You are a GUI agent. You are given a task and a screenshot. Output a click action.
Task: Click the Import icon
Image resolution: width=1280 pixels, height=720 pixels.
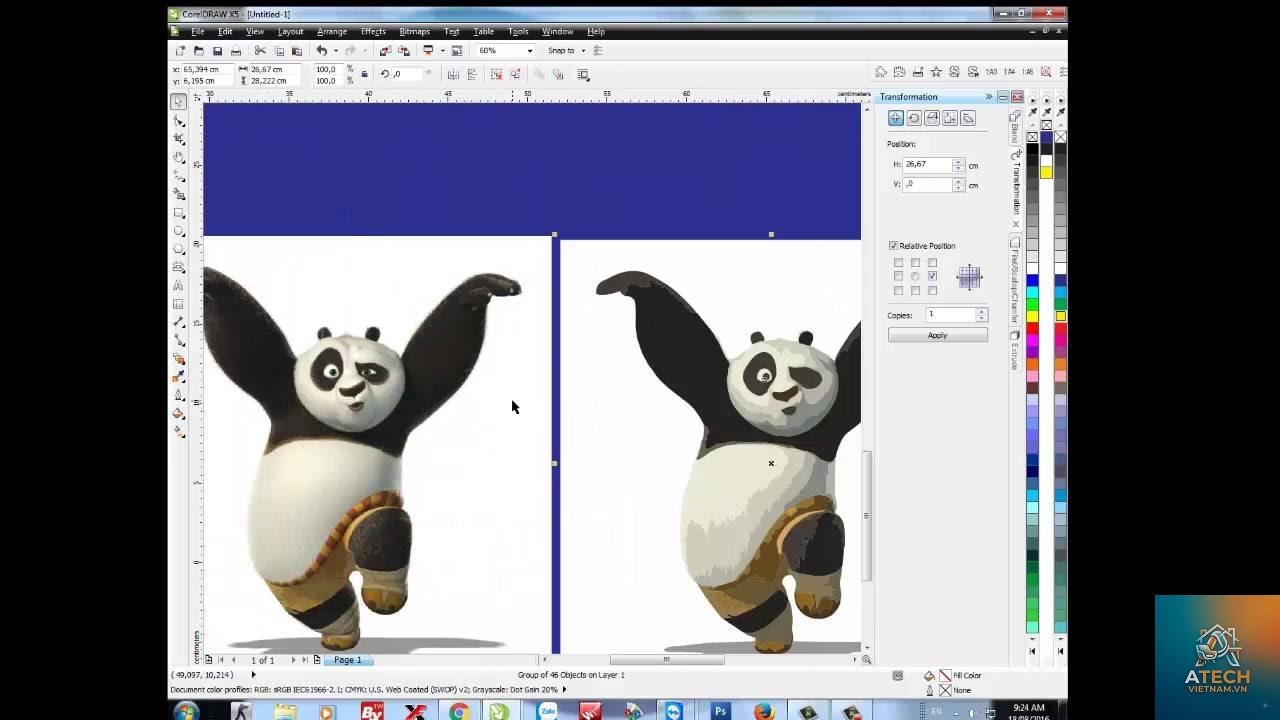click(x=385, y=50)
